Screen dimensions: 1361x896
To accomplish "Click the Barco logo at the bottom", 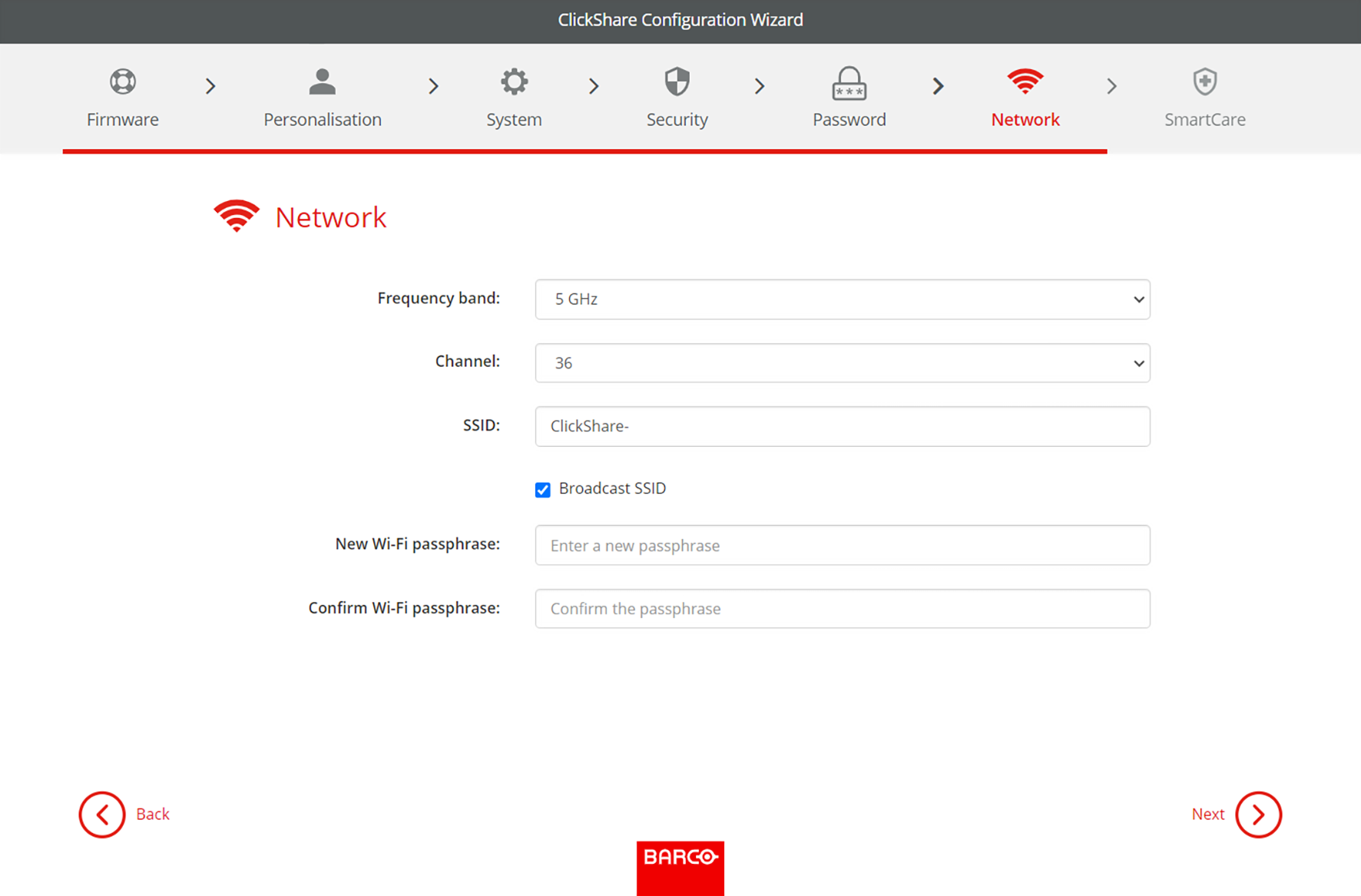I will [x=680, y=868].
